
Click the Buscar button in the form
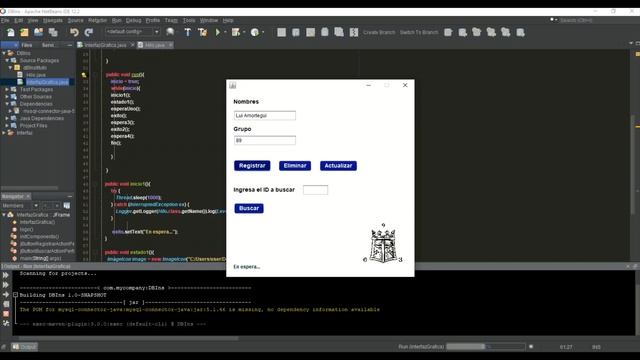coord(249,209)
